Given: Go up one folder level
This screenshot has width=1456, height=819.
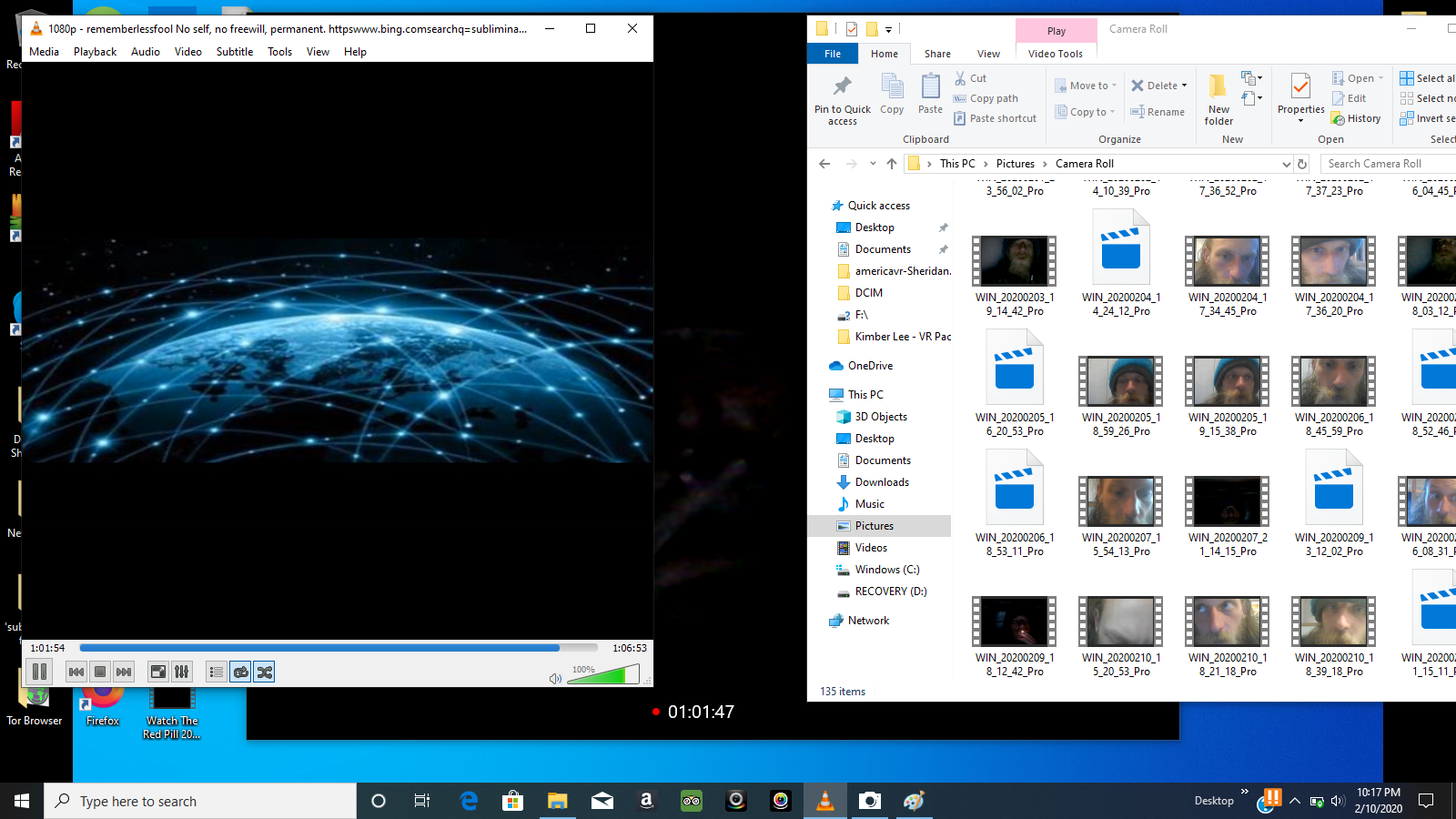Looking at the screenshot, I should coord(892,164).
